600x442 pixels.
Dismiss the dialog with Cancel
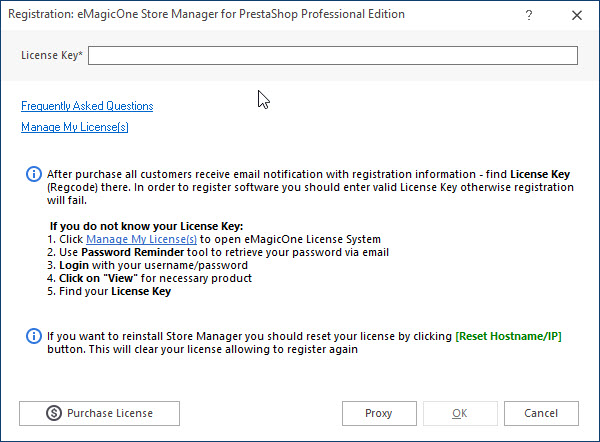(x=541, y=413)
